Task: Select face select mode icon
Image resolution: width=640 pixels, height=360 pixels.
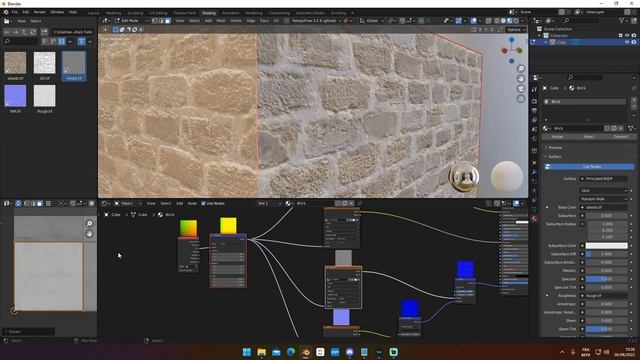Action: (x=168, y=21)
